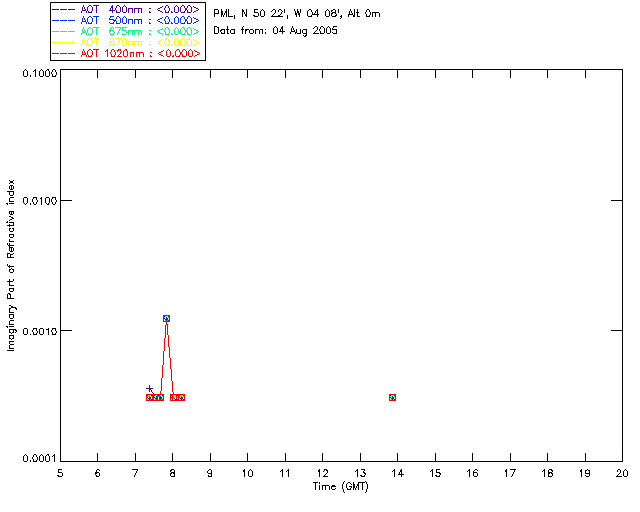
Task: Click the peak data point near 8 GMT
Action: (x=166, y=318)
